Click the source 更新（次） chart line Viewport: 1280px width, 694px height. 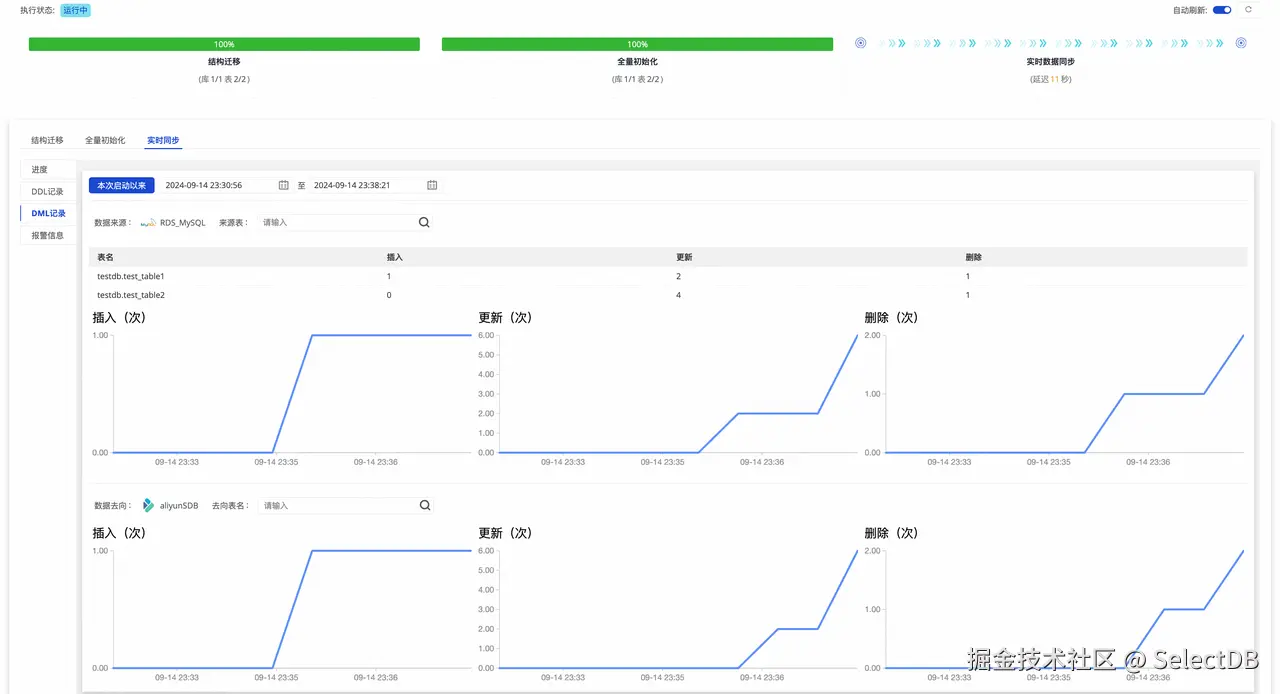[780, 413]
